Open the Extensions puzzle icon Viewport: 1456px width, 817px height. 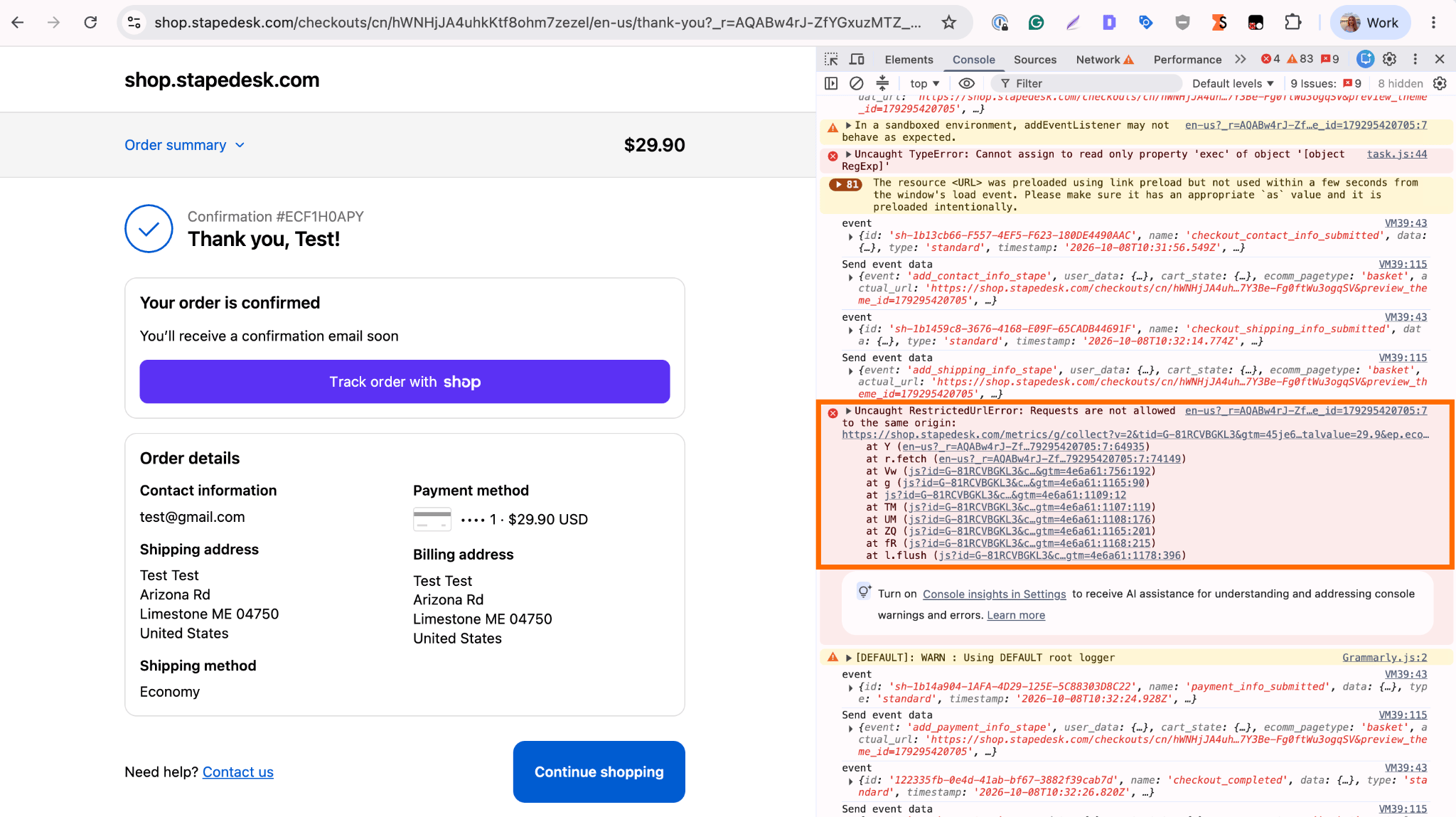tap(1292, 23)
